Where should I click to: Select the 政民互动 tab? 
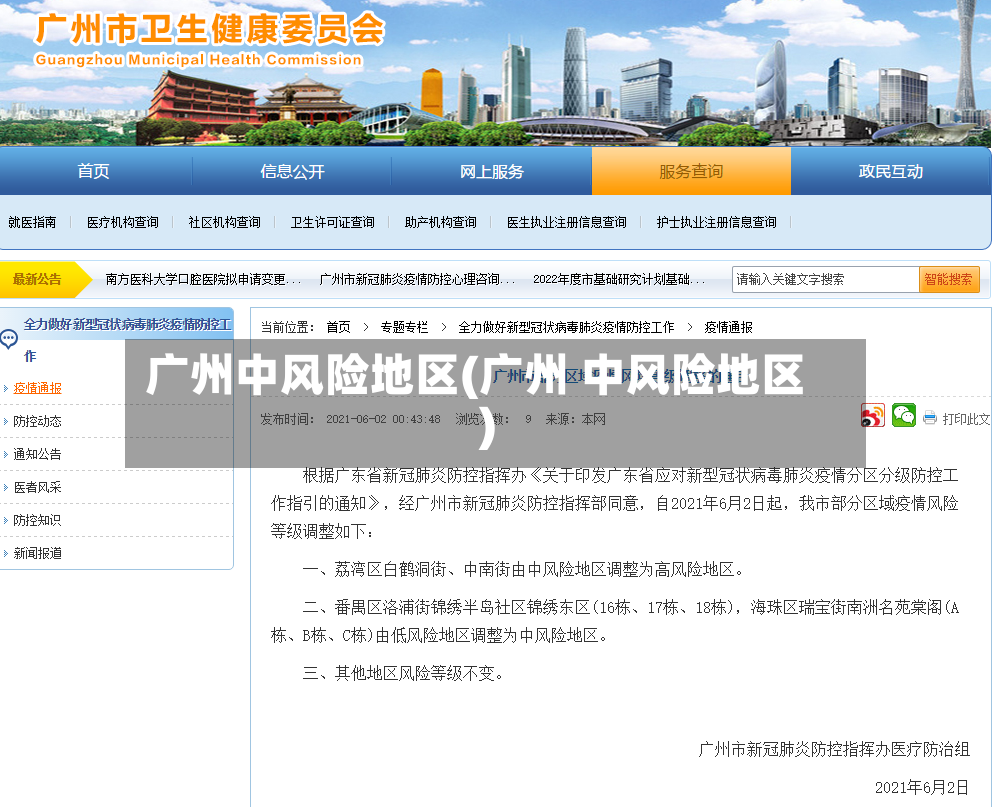pyautogui.click(x=890, y=171)
